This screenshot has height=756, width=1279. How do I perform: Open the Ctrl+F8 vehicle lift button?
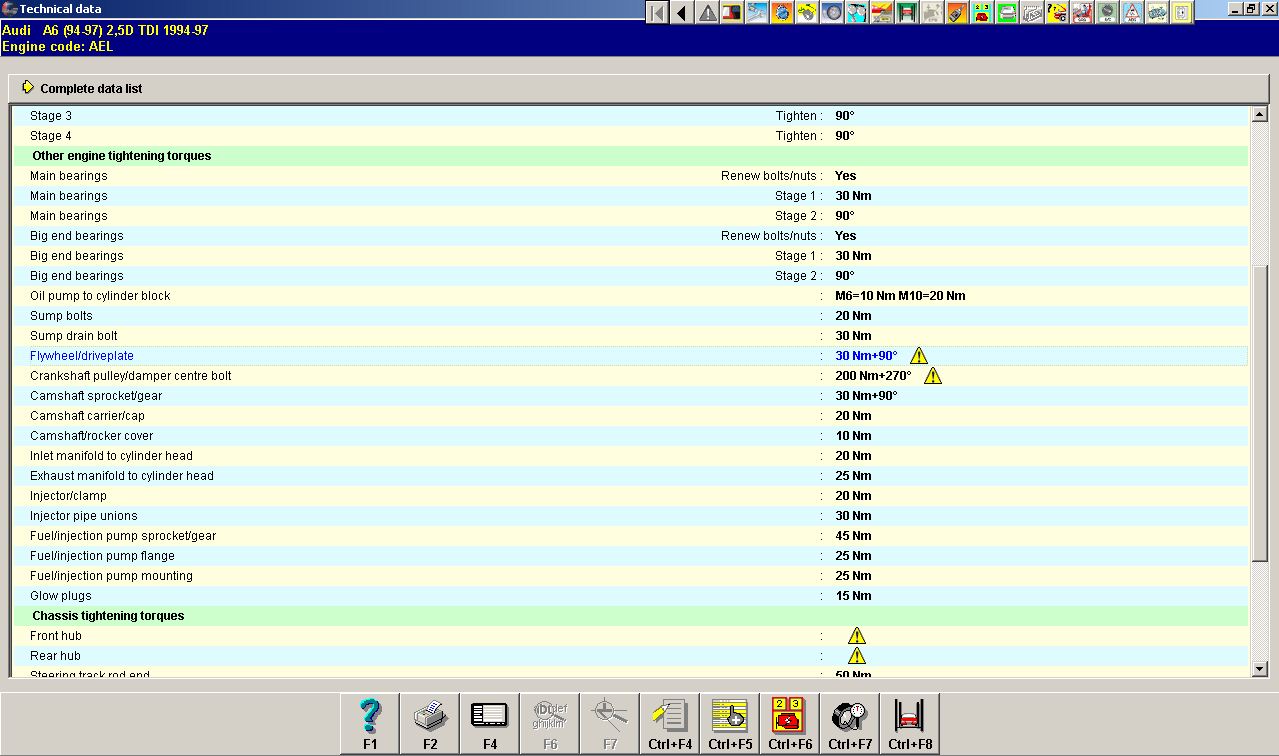[910, 724]
